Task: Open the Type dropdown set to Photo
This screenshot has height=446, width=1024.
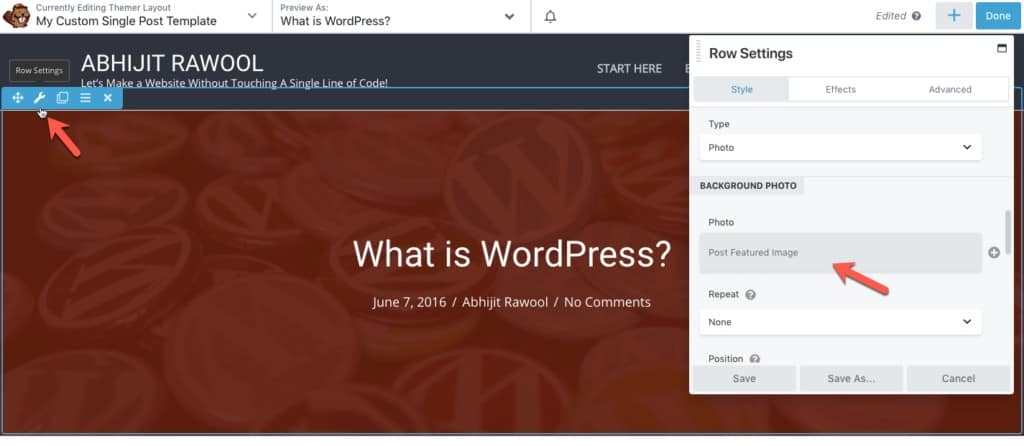Action: [x=840, y=148]
